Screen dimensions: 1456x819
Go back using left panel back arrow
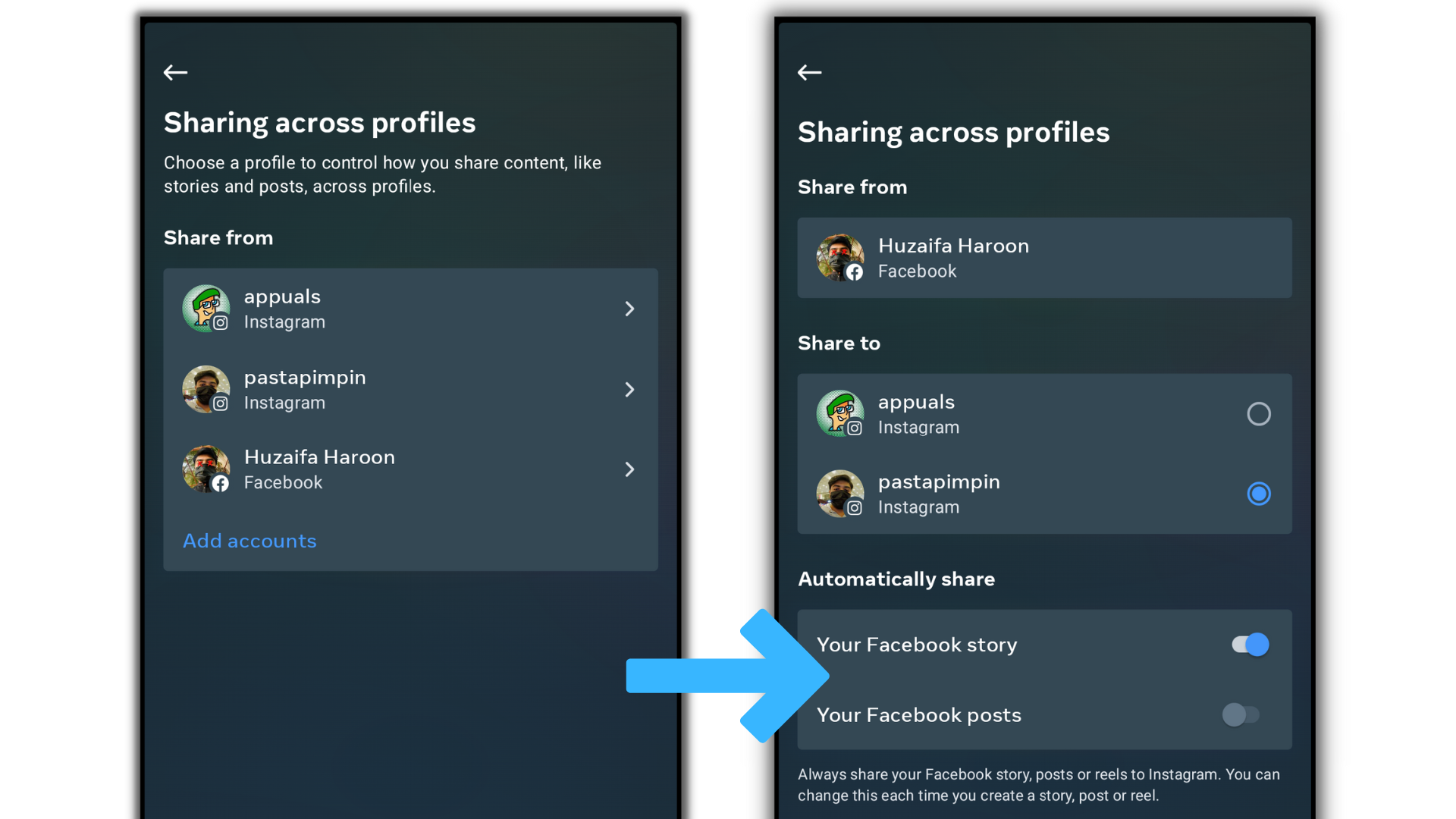pyautogui.click(x=175, y=73)
